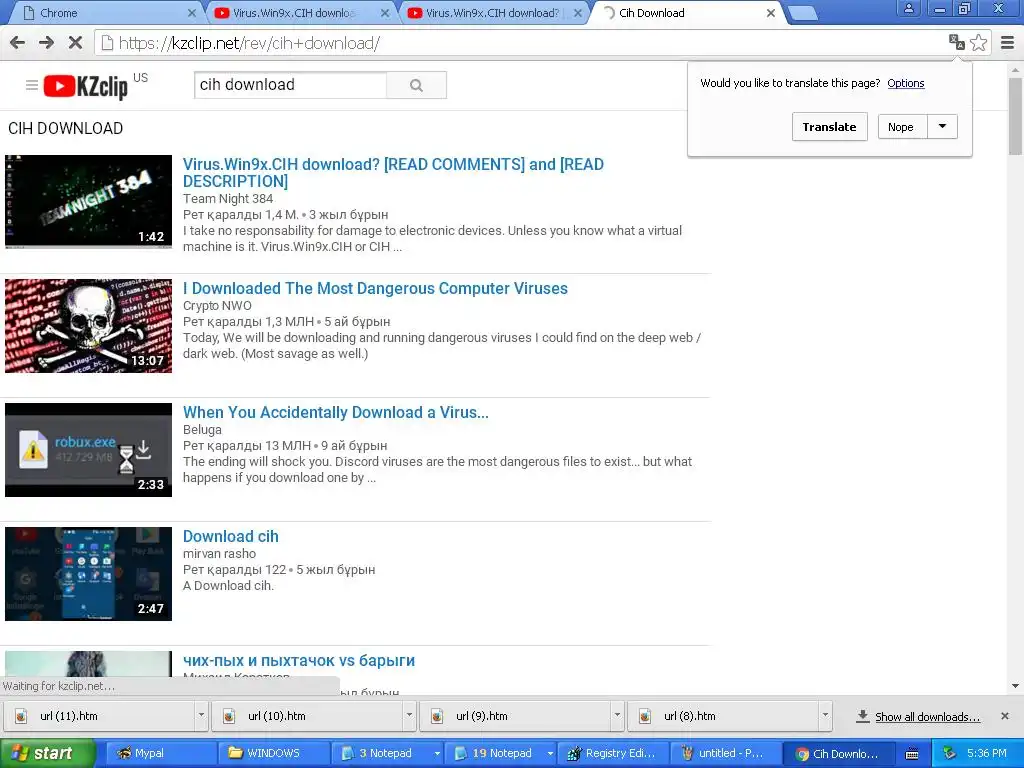Screen dimensions: 1024x768
Task: Click the system tray security icon
Action: point(950,754)
